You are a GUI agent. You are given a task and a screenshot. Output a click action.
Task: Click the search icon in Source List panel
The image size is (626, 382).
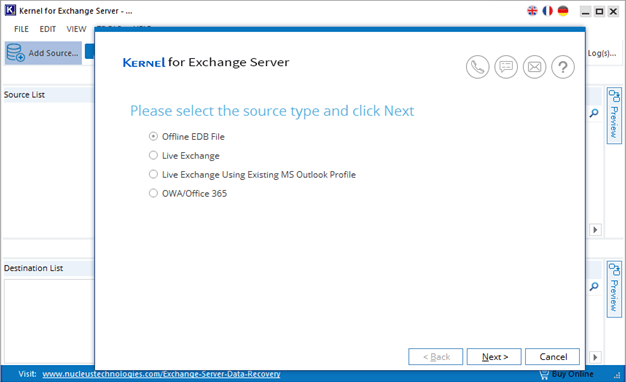coord(594,113)
